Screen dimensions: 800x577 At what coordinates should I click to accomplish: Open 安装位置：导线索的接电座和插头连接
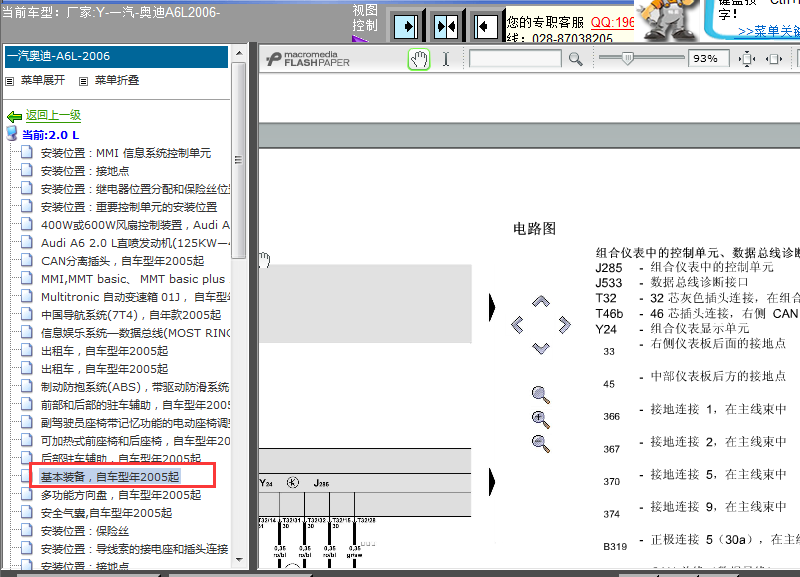click(135, 549)
